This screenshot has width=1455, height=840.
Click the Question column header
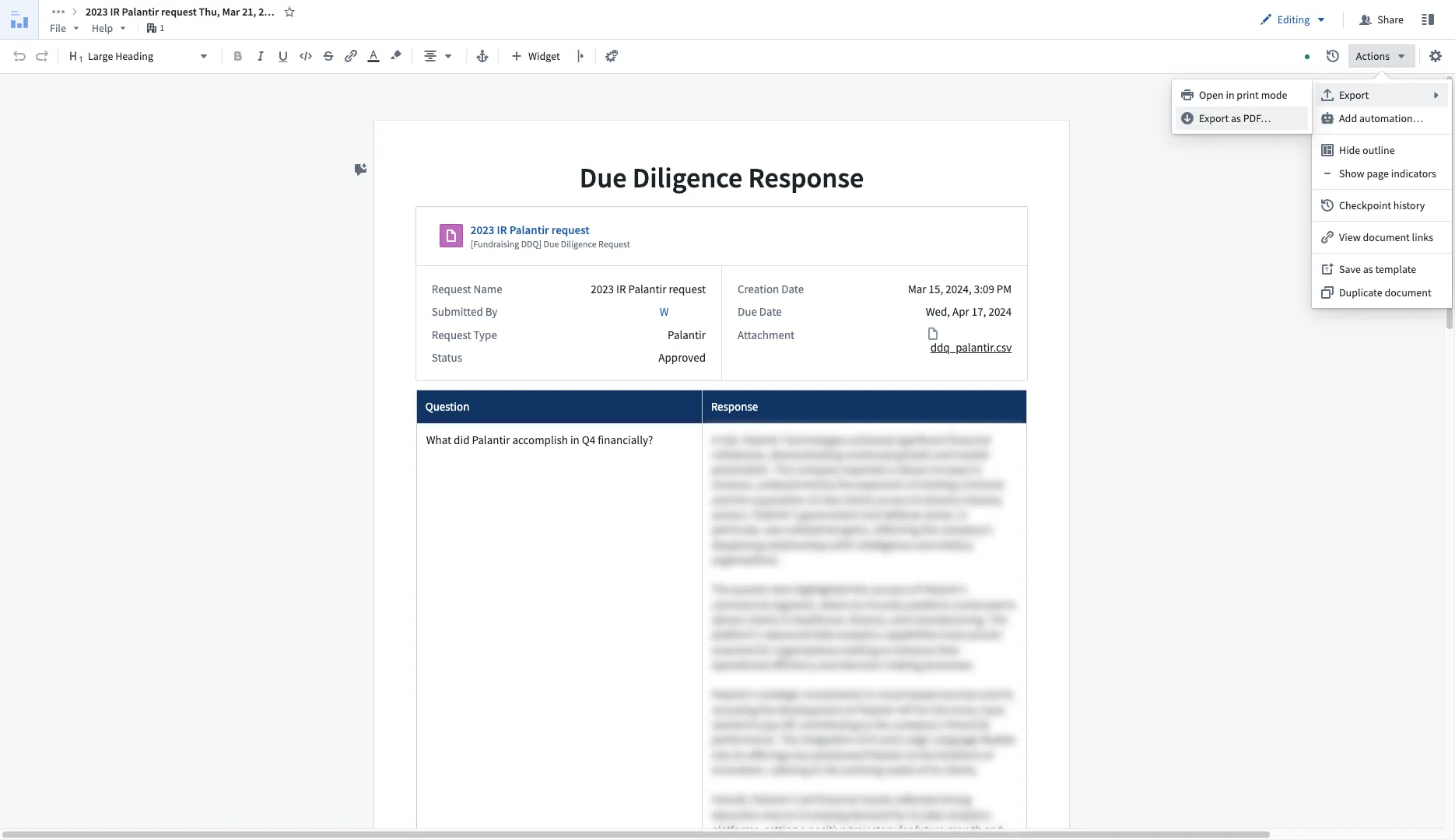(559, 407)
